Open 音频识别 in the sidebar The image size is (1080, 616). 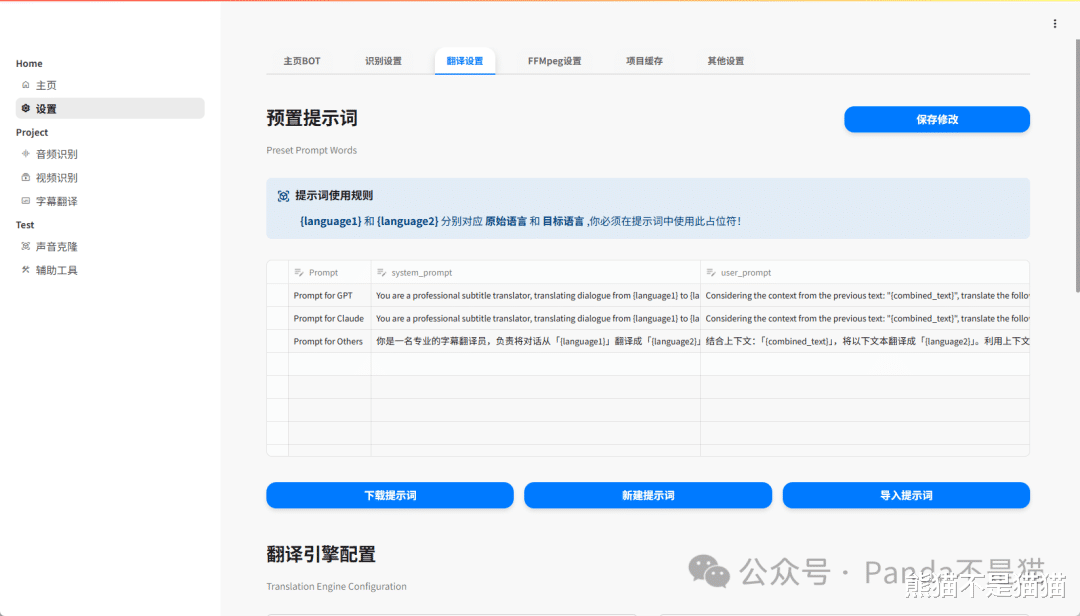[x=110, y=154]
